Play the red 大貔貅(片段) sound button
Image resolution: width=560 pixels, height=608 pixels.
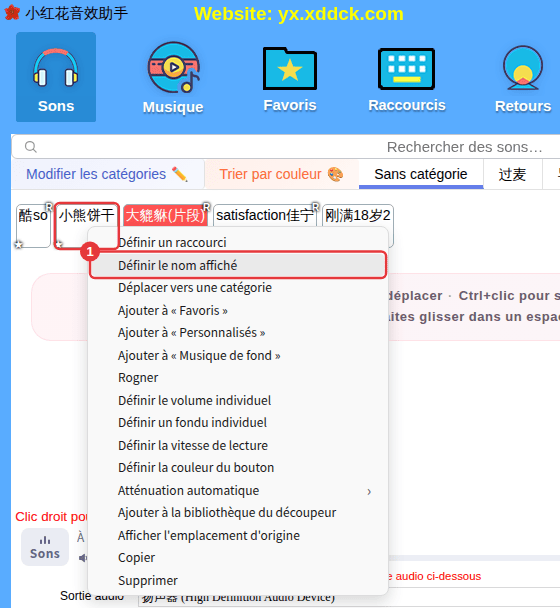(x=166, y=215)
